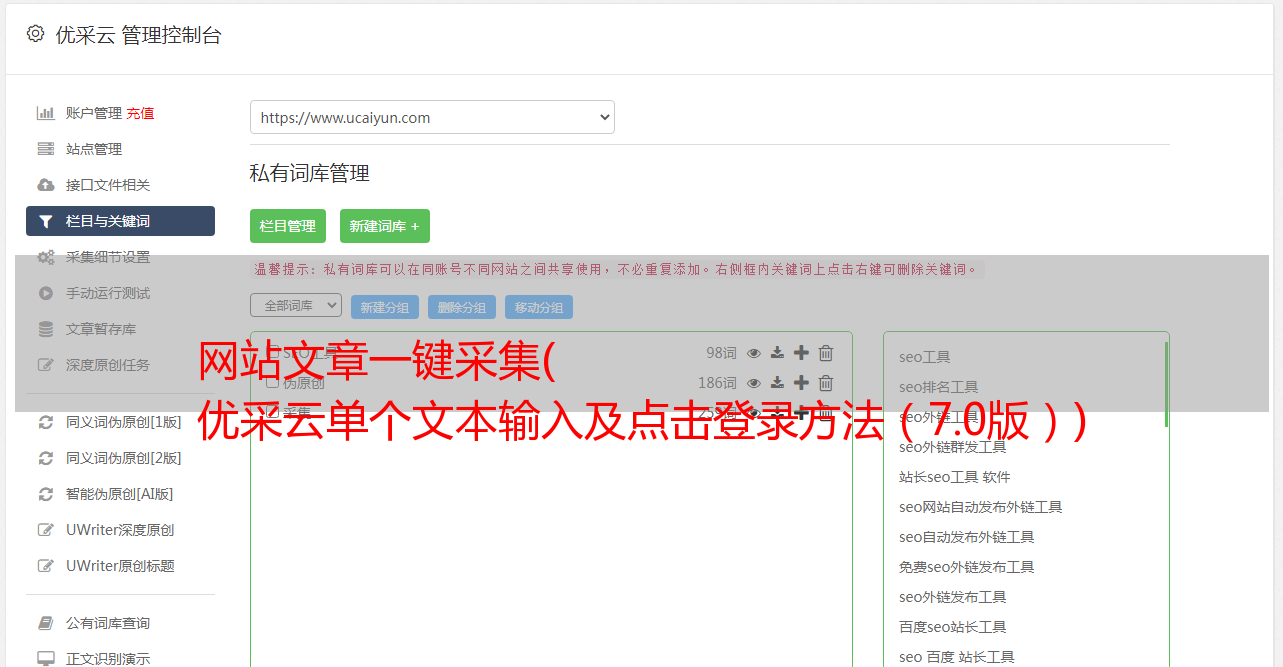Download the 98词 SEO工具 library
The height and width of the screenshot is (667, 1283).
pyautogui.click(x=777, y=353)
